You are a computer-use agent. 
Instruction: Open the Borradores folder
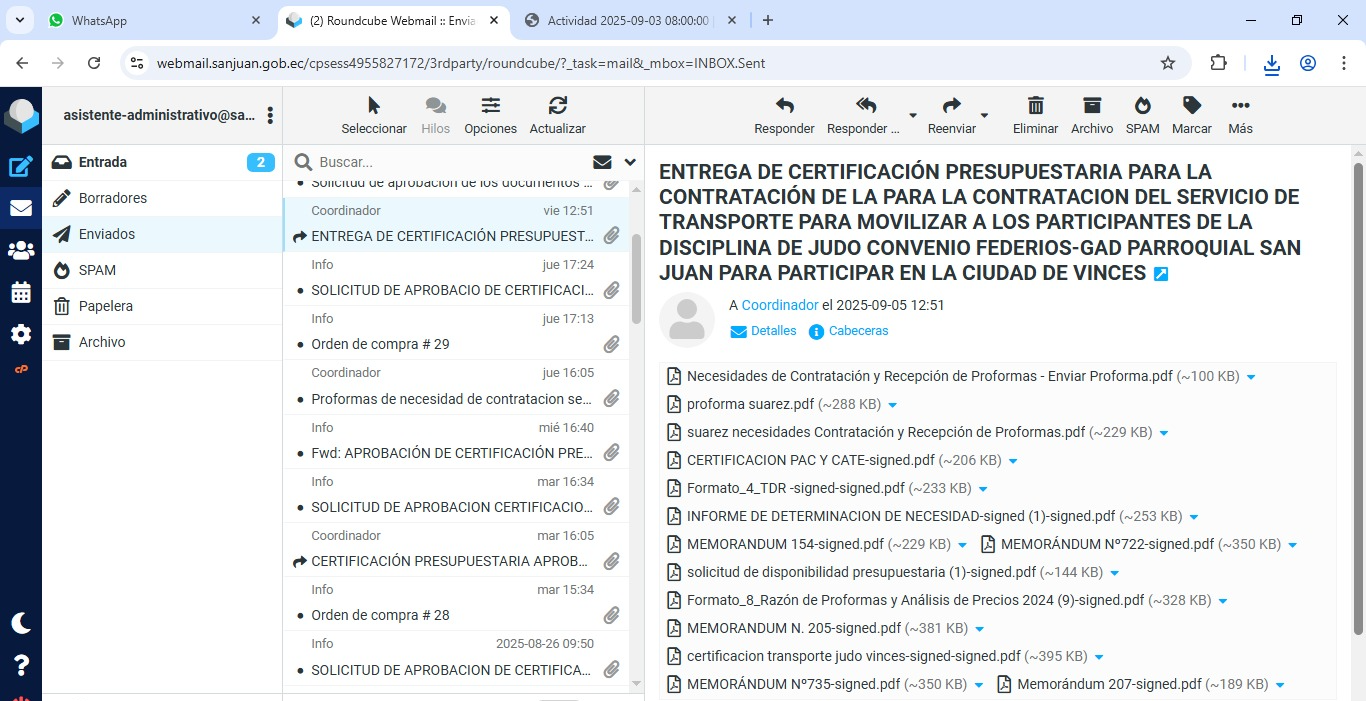coord(113,198)
